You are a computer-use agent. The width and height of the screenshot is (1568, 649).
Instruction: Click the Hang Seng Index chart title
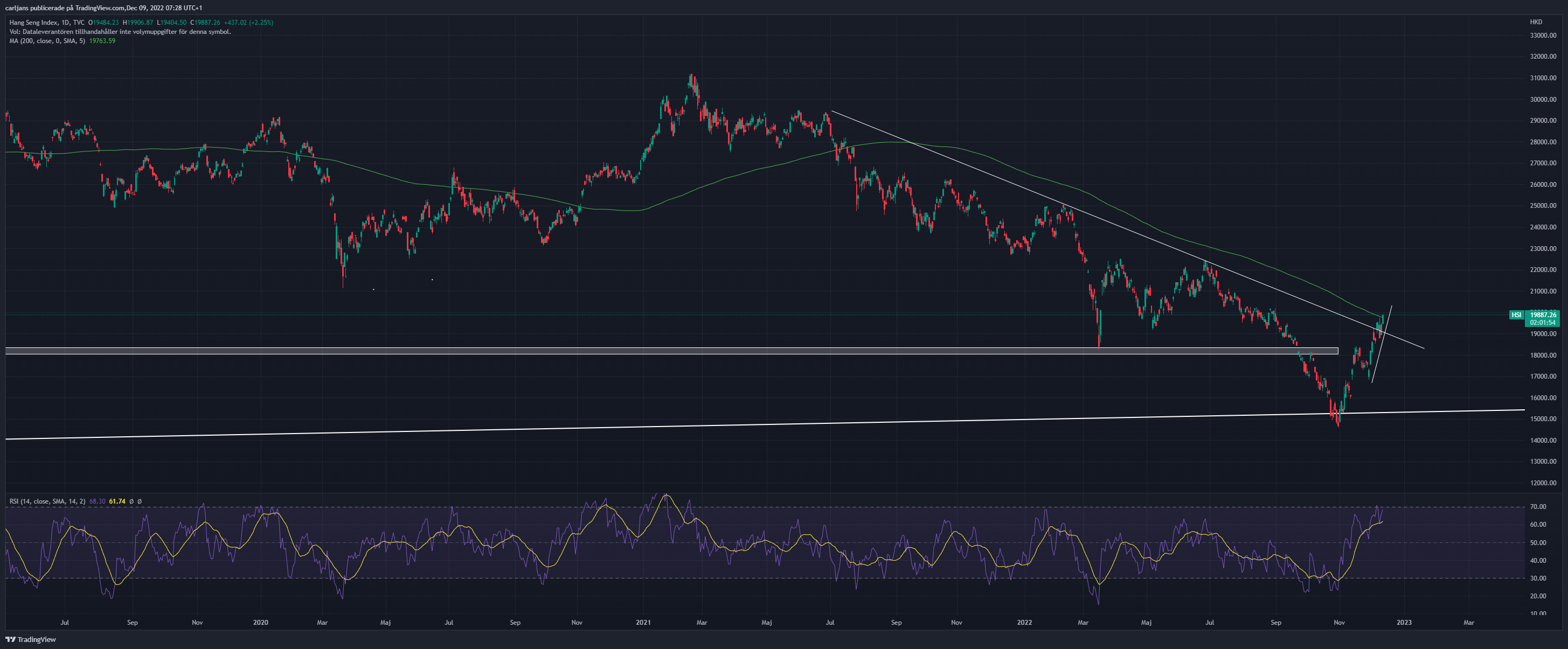[34, 23]
